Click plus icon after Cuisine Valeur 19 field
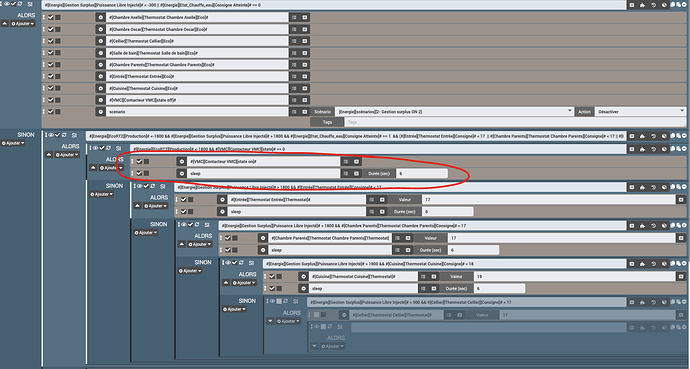Image resolution: width=690 pixels, height=369 pixels. pyautogui.click(x=681, y=277)
